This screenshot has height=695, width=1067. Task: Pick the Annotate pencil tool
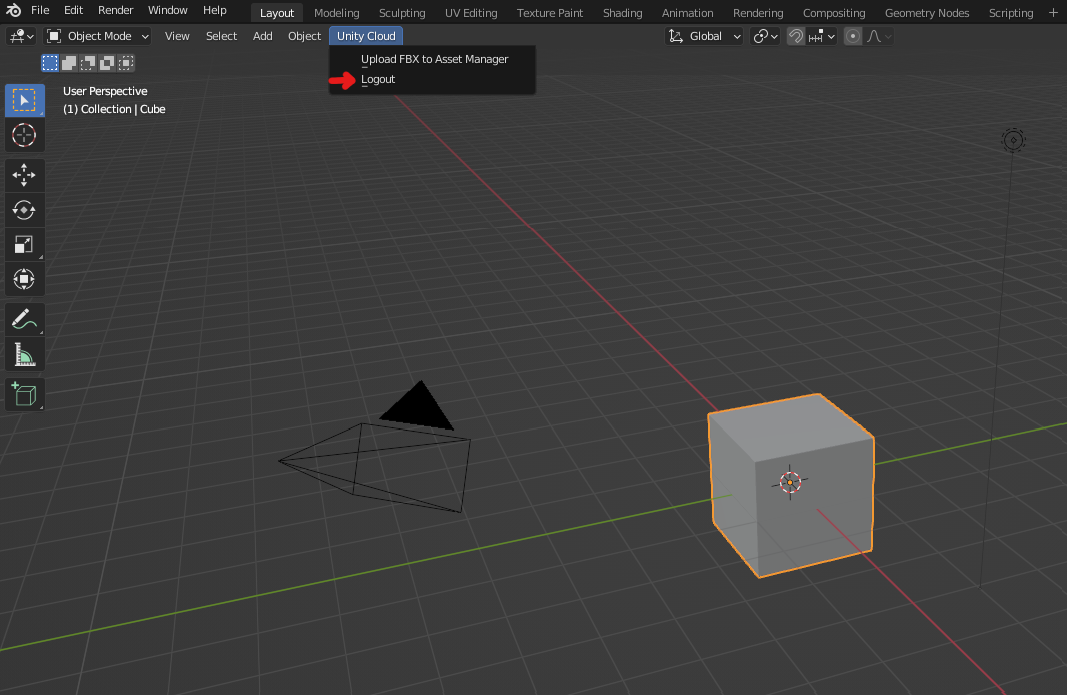click(x=24, y=320)
